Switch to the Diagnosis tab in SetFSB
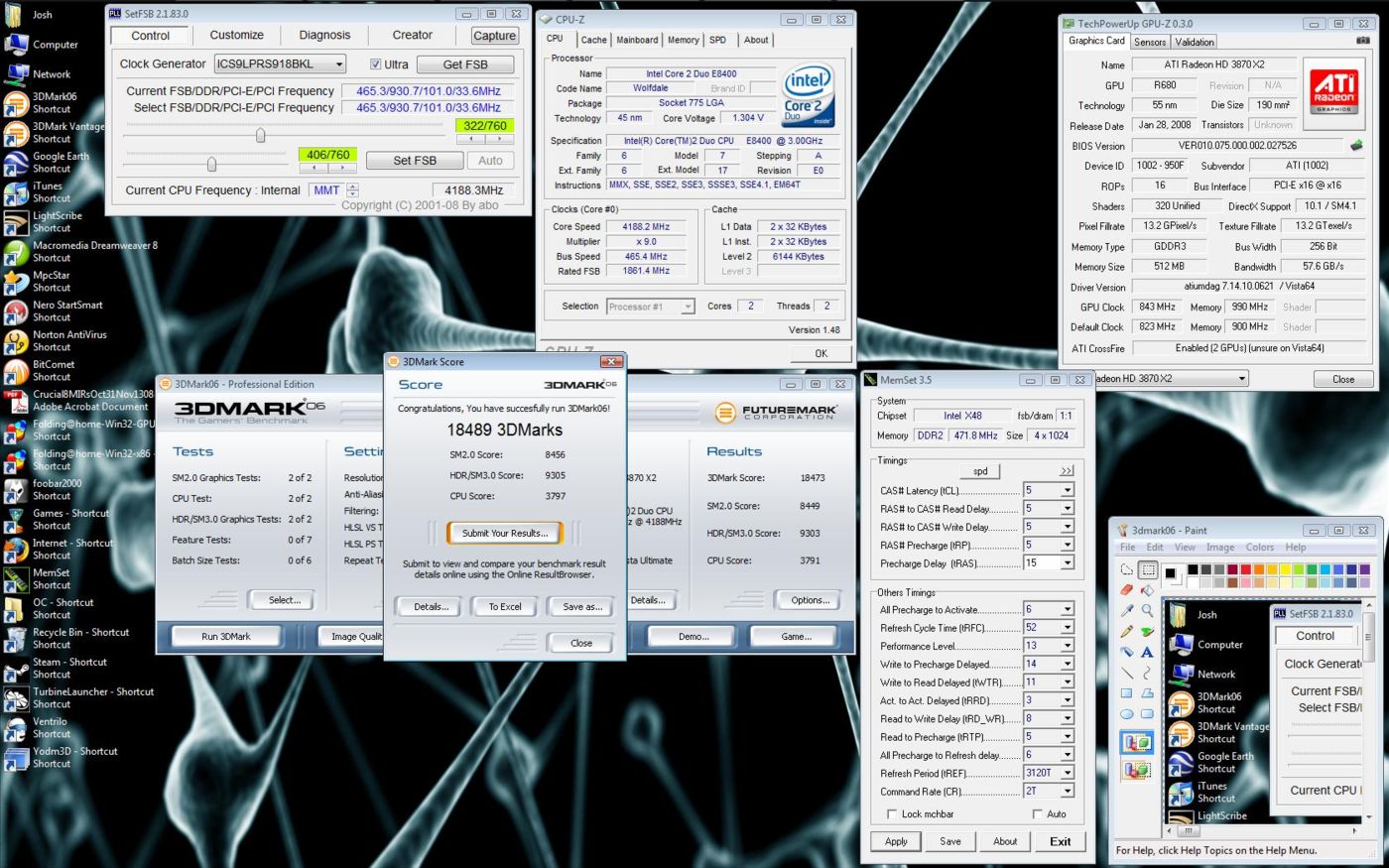 [x=324, y=35]
